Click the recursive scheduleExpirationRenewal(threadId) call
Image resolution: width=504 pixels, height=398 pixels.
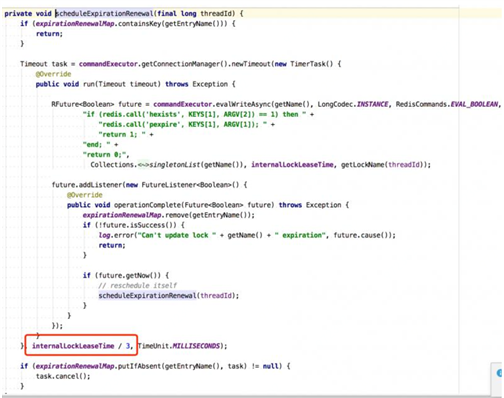[x=168, y=296]
